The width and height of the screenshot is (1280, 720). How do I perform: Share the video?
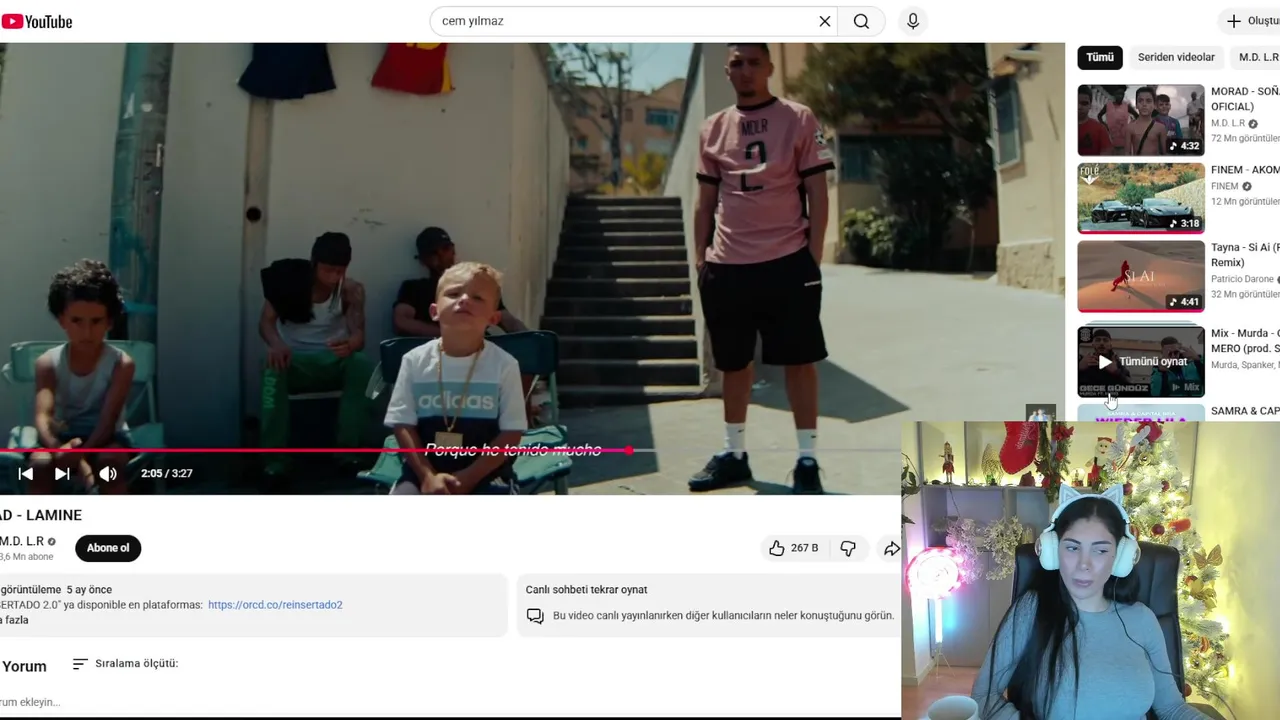[x=891, y=548]
